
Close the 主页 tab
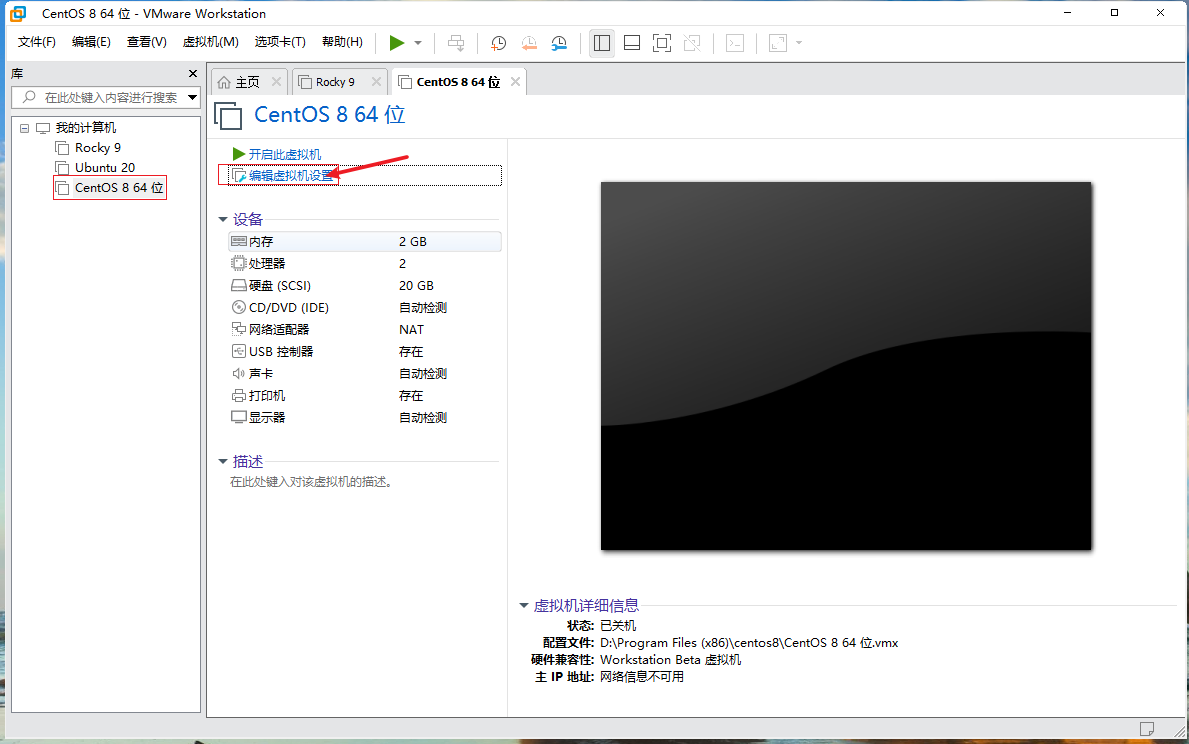pyautogui.click(x=276, y=81)
